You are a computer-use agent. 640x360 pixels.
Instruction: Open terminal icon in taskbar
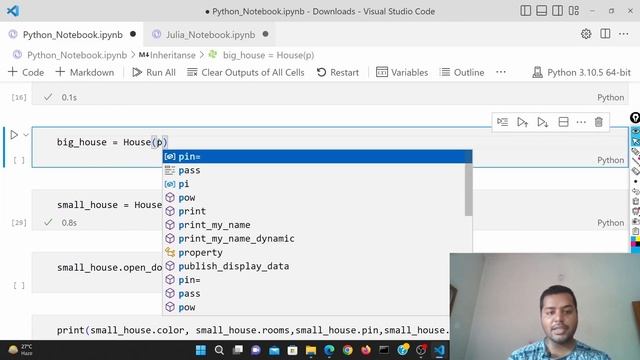coord(384,350)
